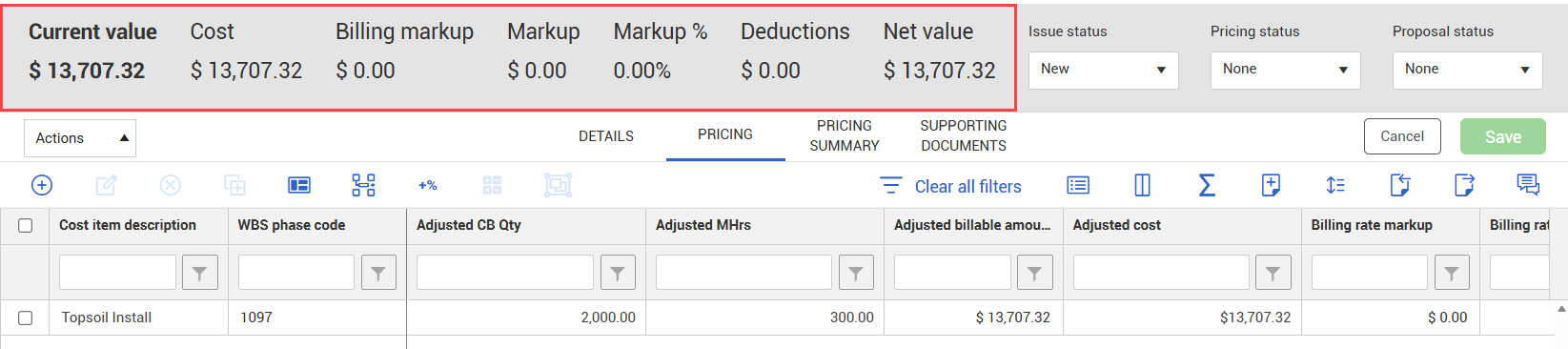Click the row height spacing icon
This screenshot has height=349, width=1568.
[1335, 185]
